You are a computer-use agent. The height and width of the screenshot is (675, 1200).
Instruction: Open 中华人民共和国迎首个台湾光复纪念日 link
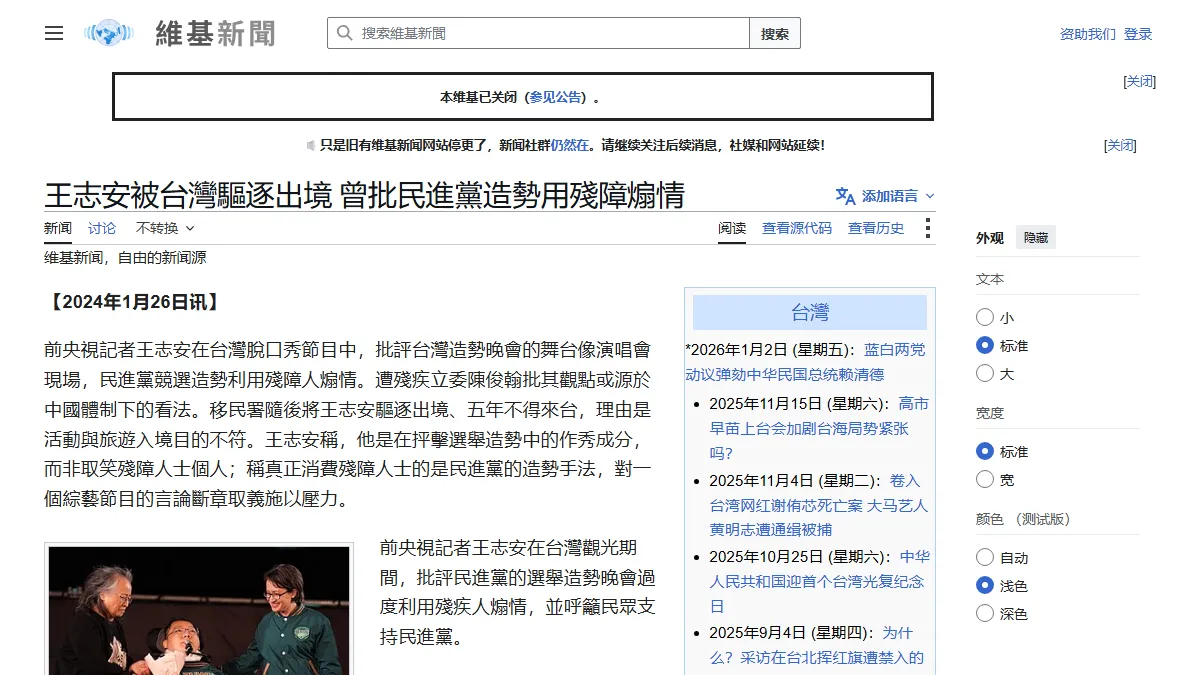[818, 581]
